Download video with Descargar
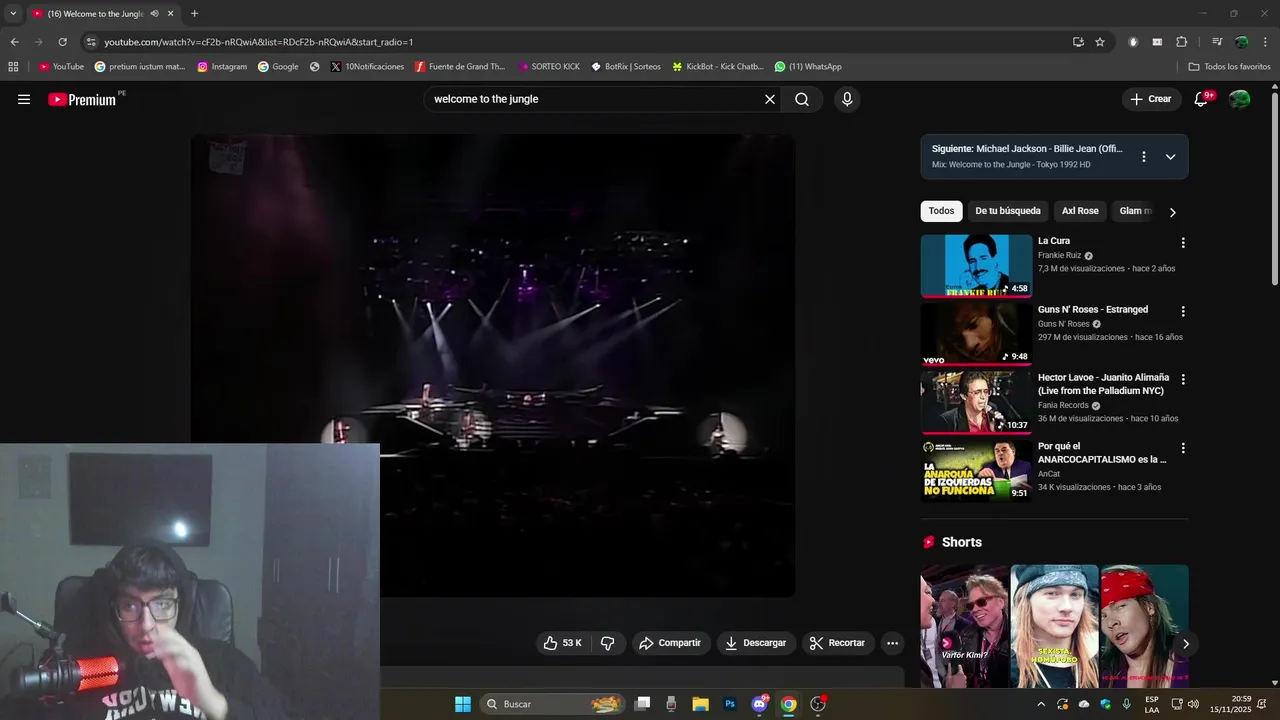The image size is (1280, 720). [x=756, y=643]
